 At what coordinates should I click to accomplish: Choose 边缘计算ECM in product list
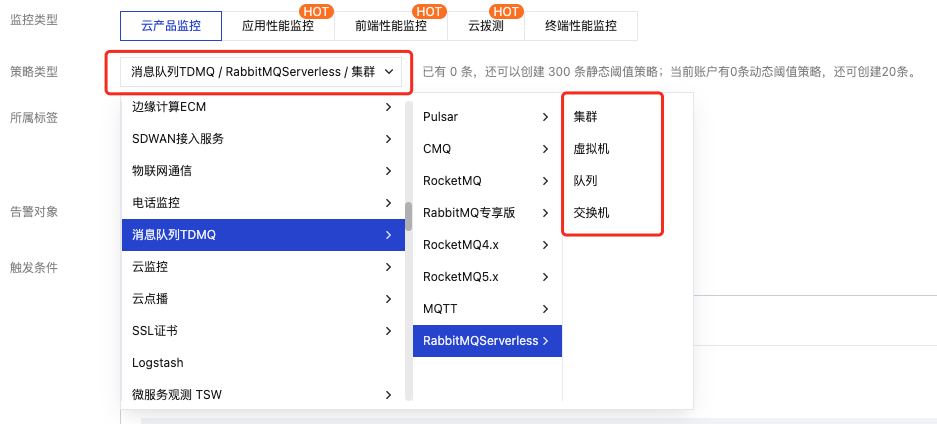pyautogui.click(x=263, y=107)
